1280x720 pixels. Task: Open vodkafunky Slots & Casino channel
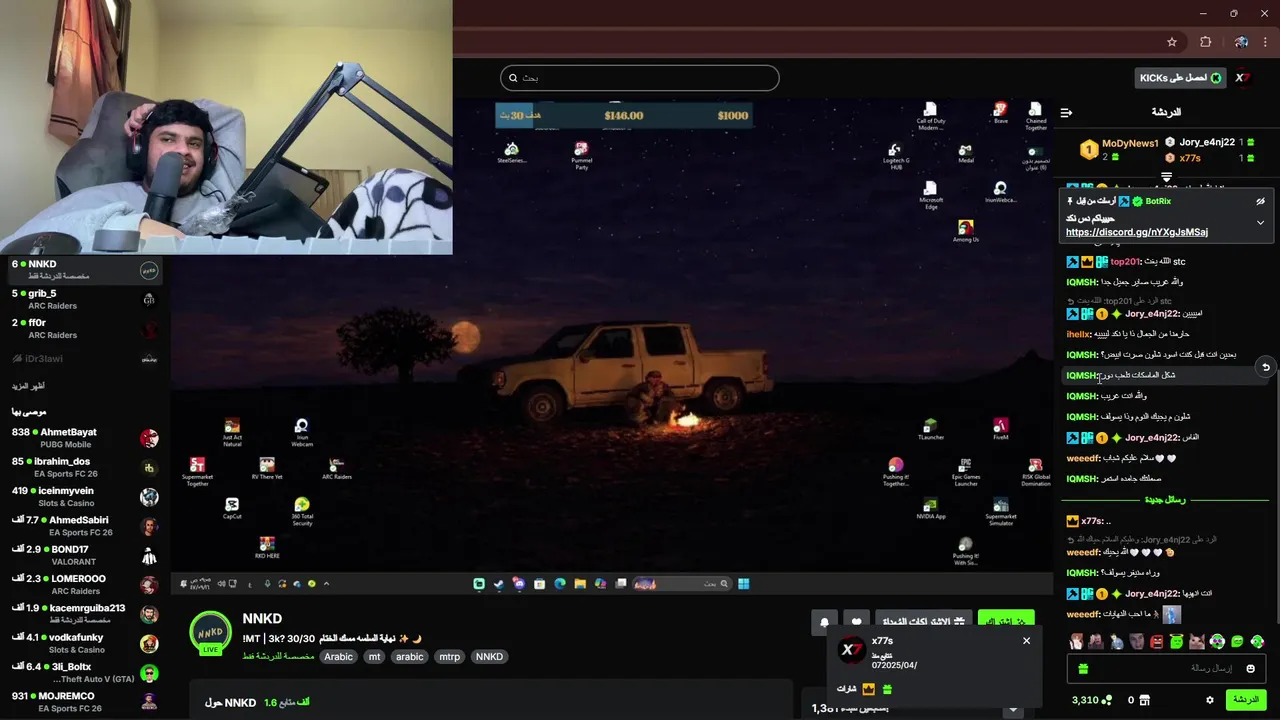84,644
